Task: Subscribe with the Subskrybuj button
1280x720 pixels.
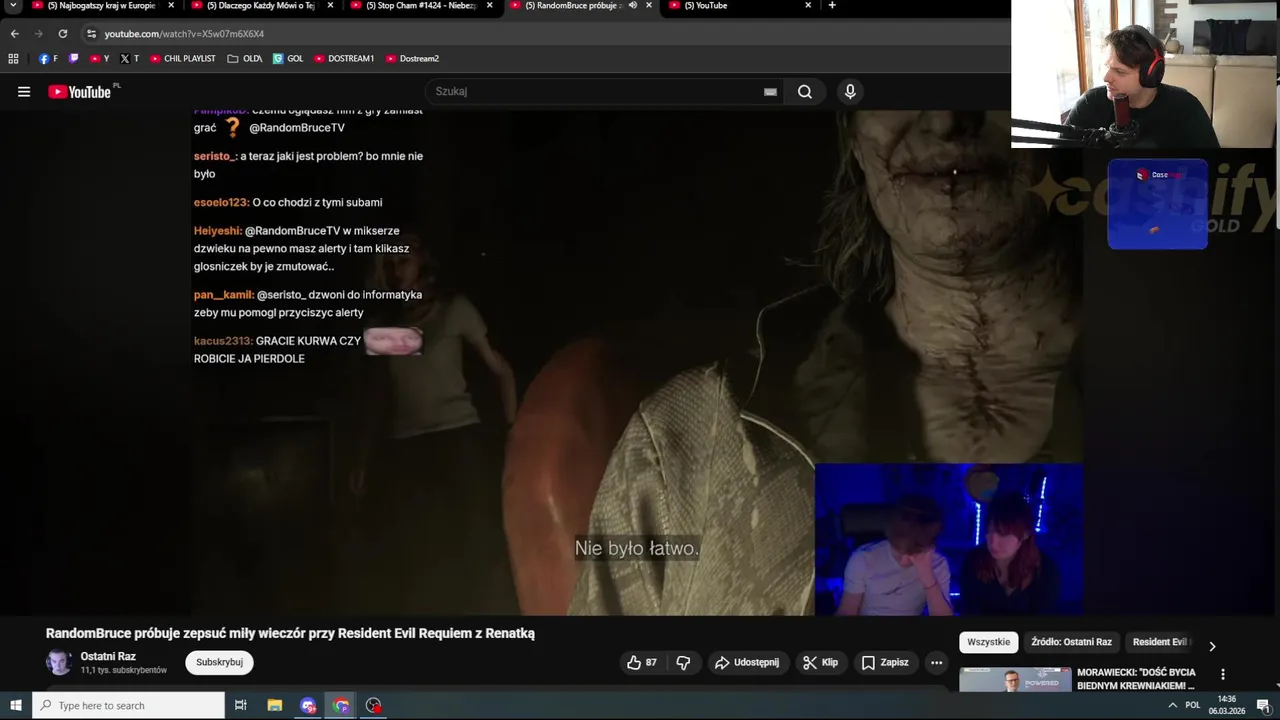Action: click(x=219, y=662)
